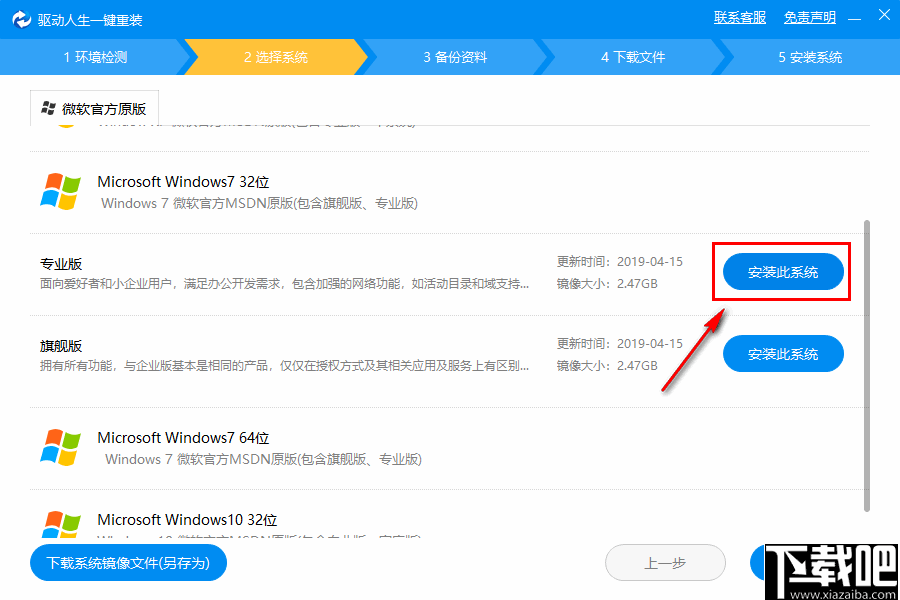Click the arrow separator after 备份资料 step
The width and height of the screenshot is (900, 600).
pos(546,57)
